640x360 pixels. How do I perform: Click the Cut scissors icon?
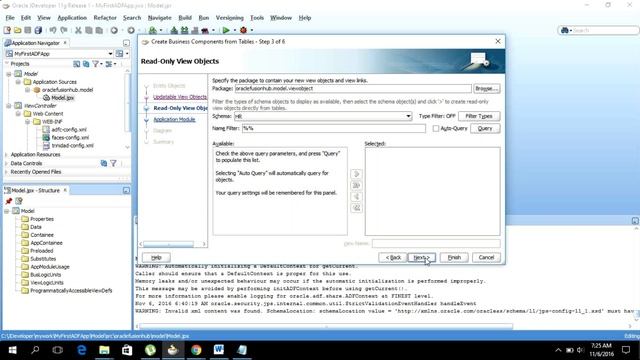[78, 30]
